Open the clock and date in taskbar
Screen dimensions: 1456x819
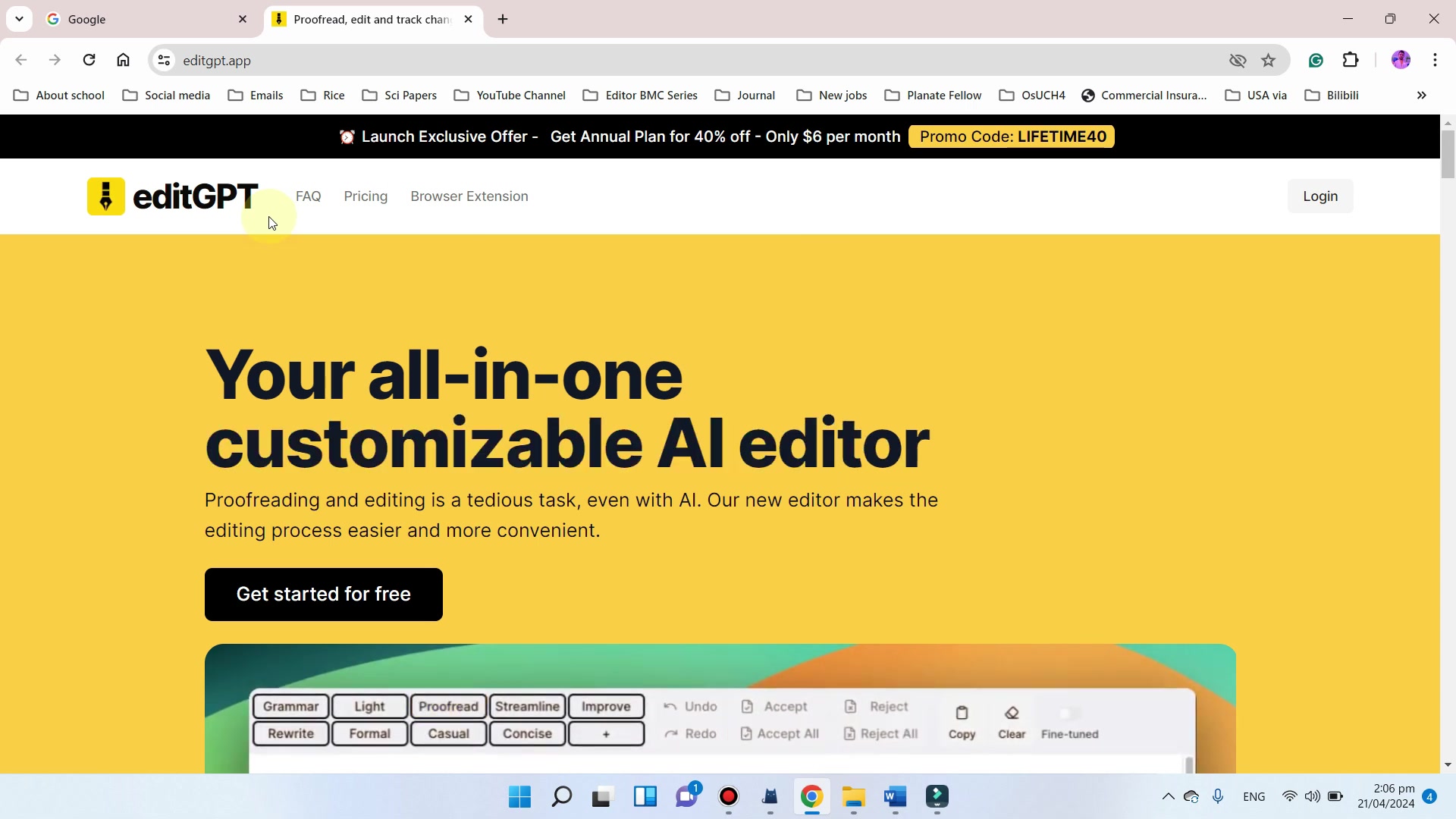point(1385,796)
